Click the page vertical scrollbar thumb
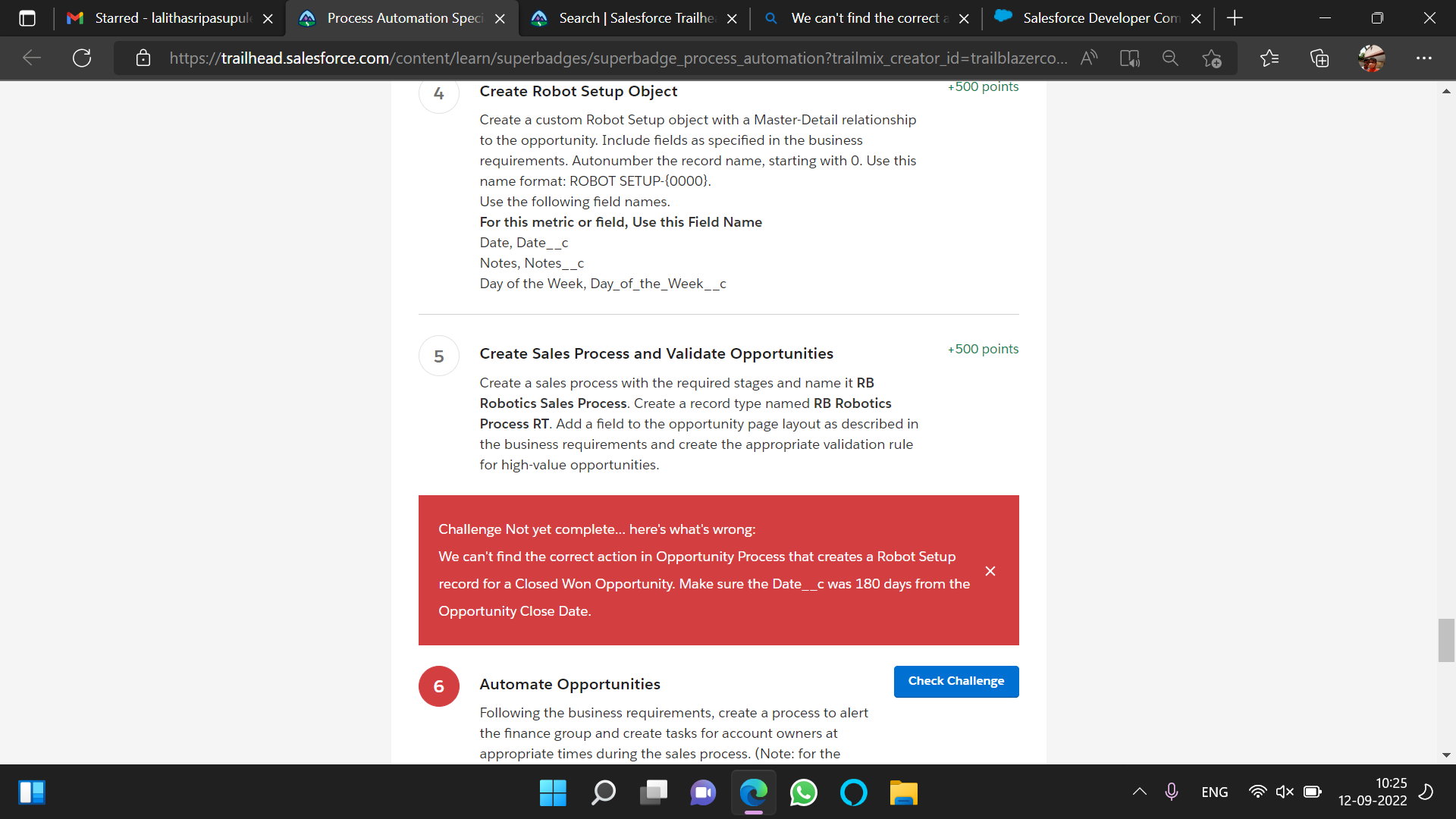 (1446, 640)
